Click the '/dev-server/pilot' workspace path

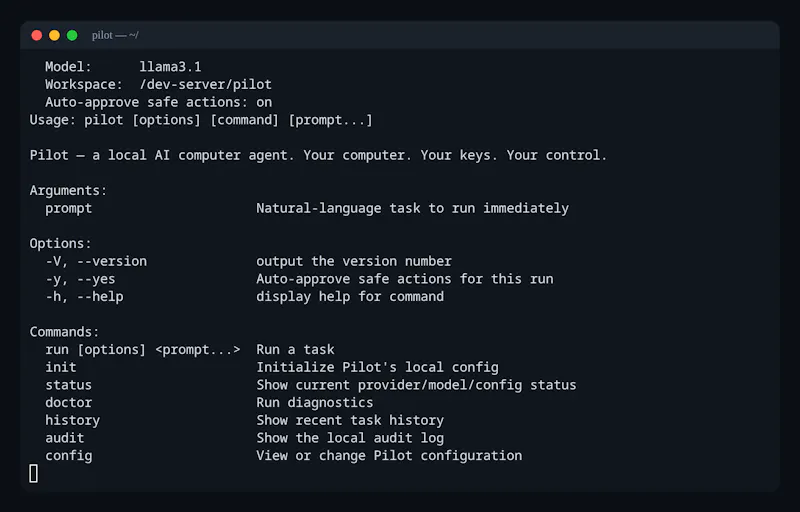tap(206, 85)
